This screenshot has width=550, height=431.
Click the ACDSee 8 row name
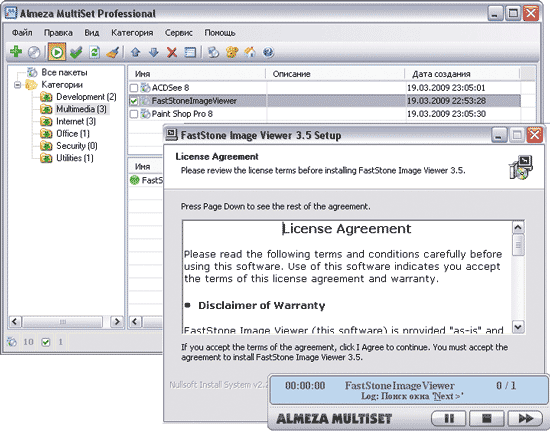(x=170, y=88)
